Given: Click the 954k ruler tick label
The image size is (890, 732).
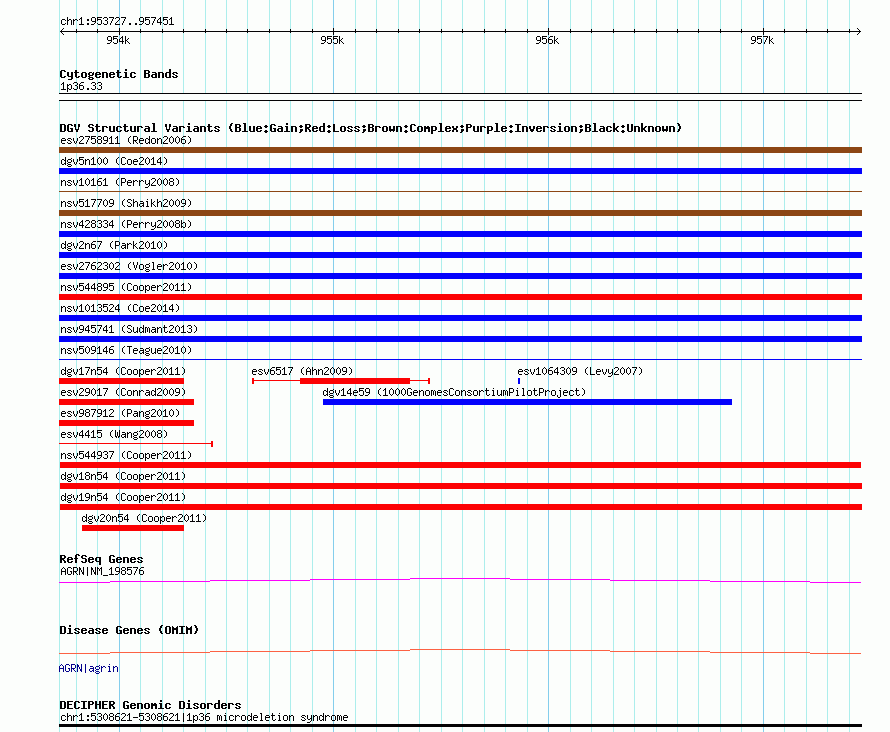Looking at the screenshot, I should [x=118, y=40].
